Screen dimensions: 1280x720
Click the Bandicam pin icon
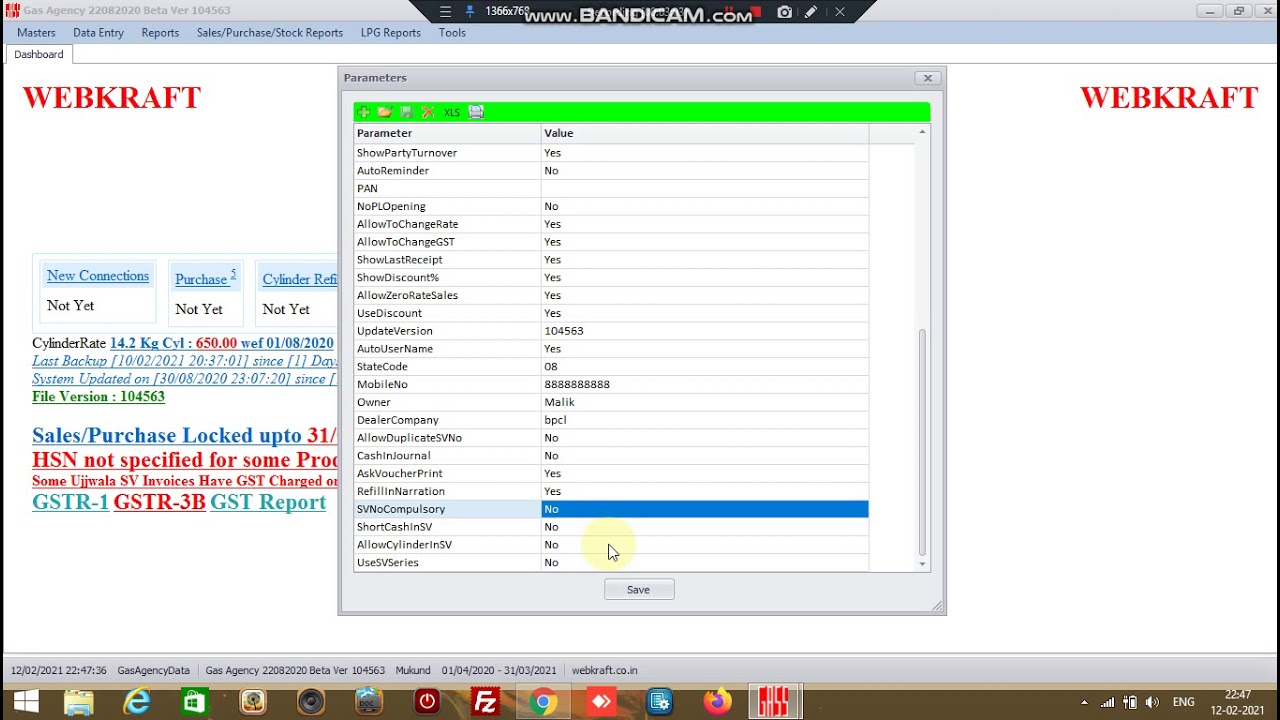coord(469,12)
